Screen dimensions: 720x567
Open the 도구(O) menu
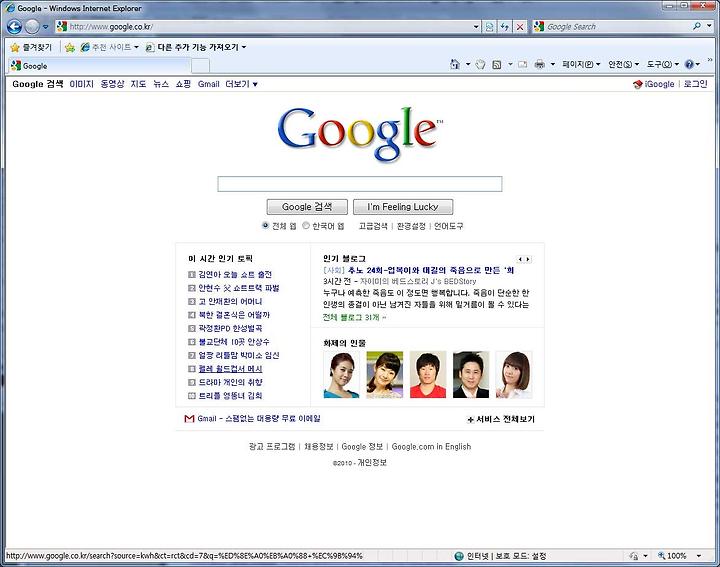click(663, 64)
